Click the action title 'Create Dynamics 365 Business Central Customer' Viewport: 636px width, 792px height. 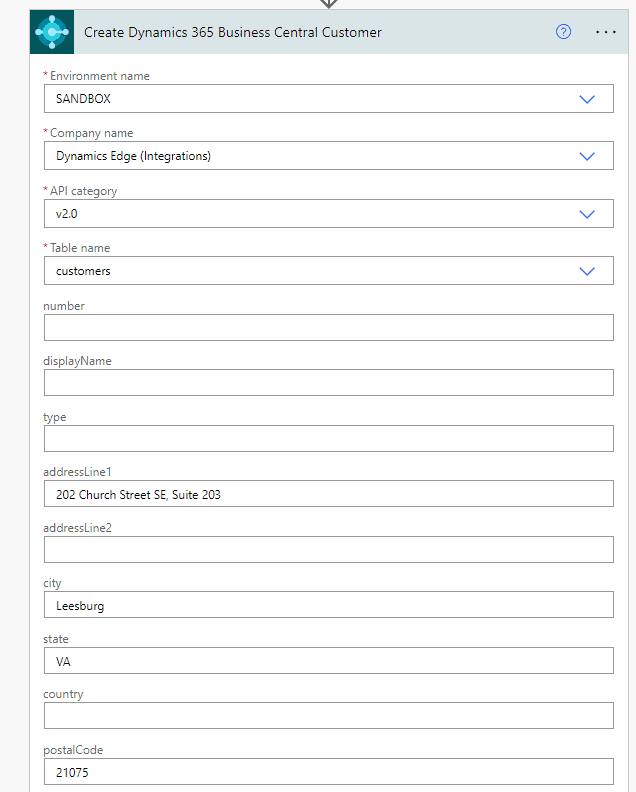(232, 32)
